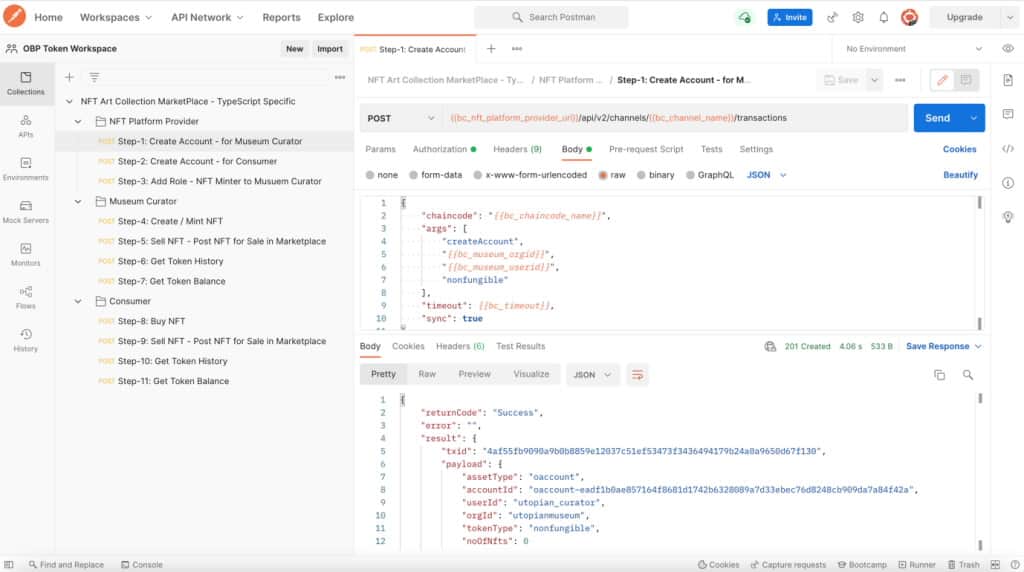This screenshot has height=572, width=1024.
Task: Click the environment quick look eye icon
Action: pyautogui.click(x=1008, y=48)
